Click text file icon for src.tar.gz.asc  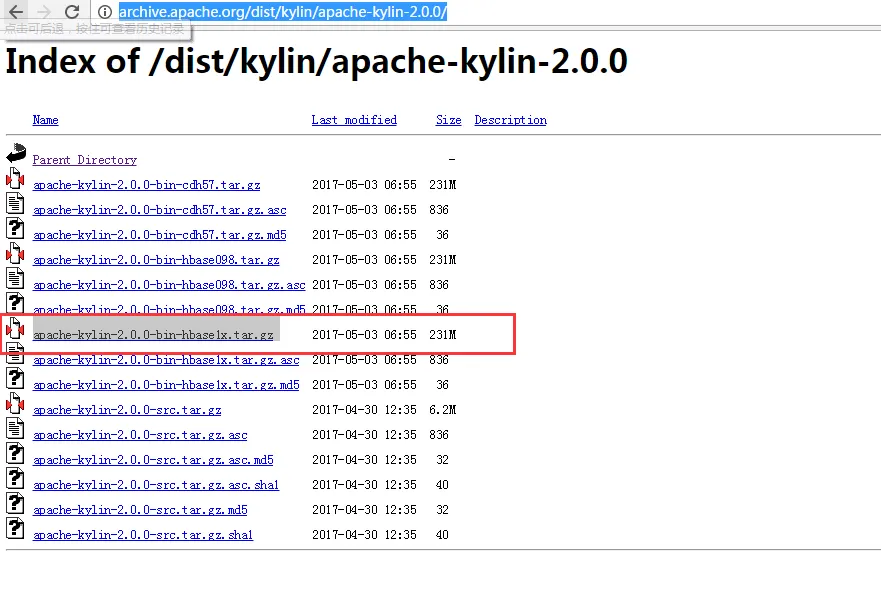(15, 429)
